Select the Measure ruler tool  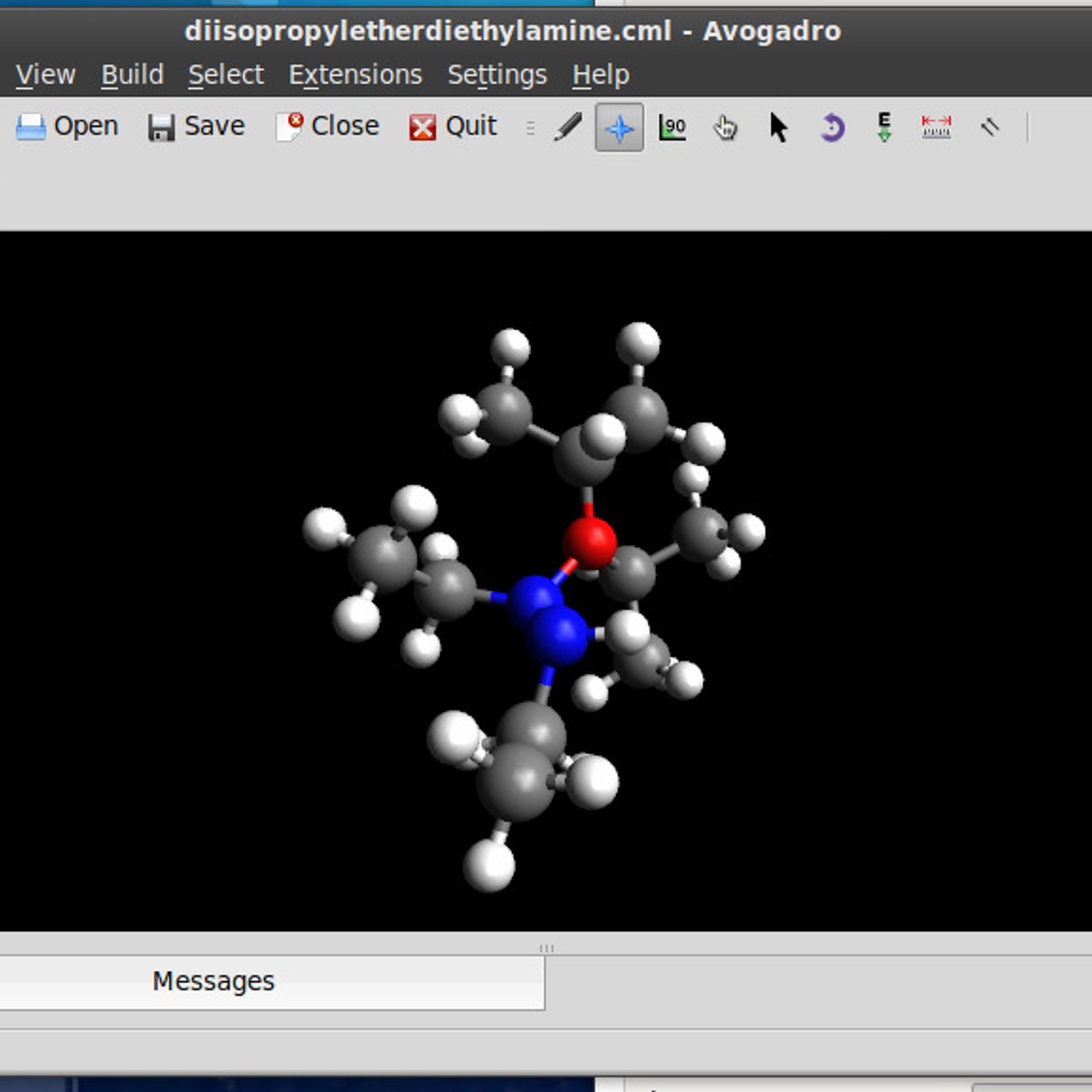pyautogui.click(x=936, y=126)
